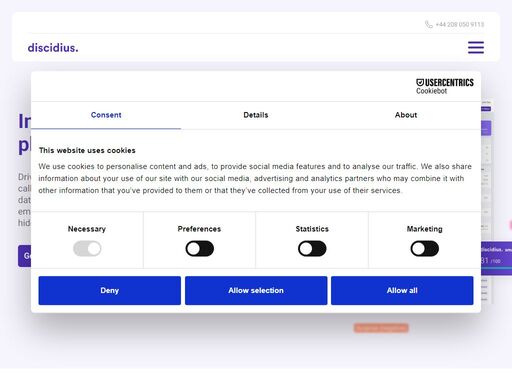Click the 'This website uses cookies' heading
This screenshot has height=384, width=512.
point(87,150)
